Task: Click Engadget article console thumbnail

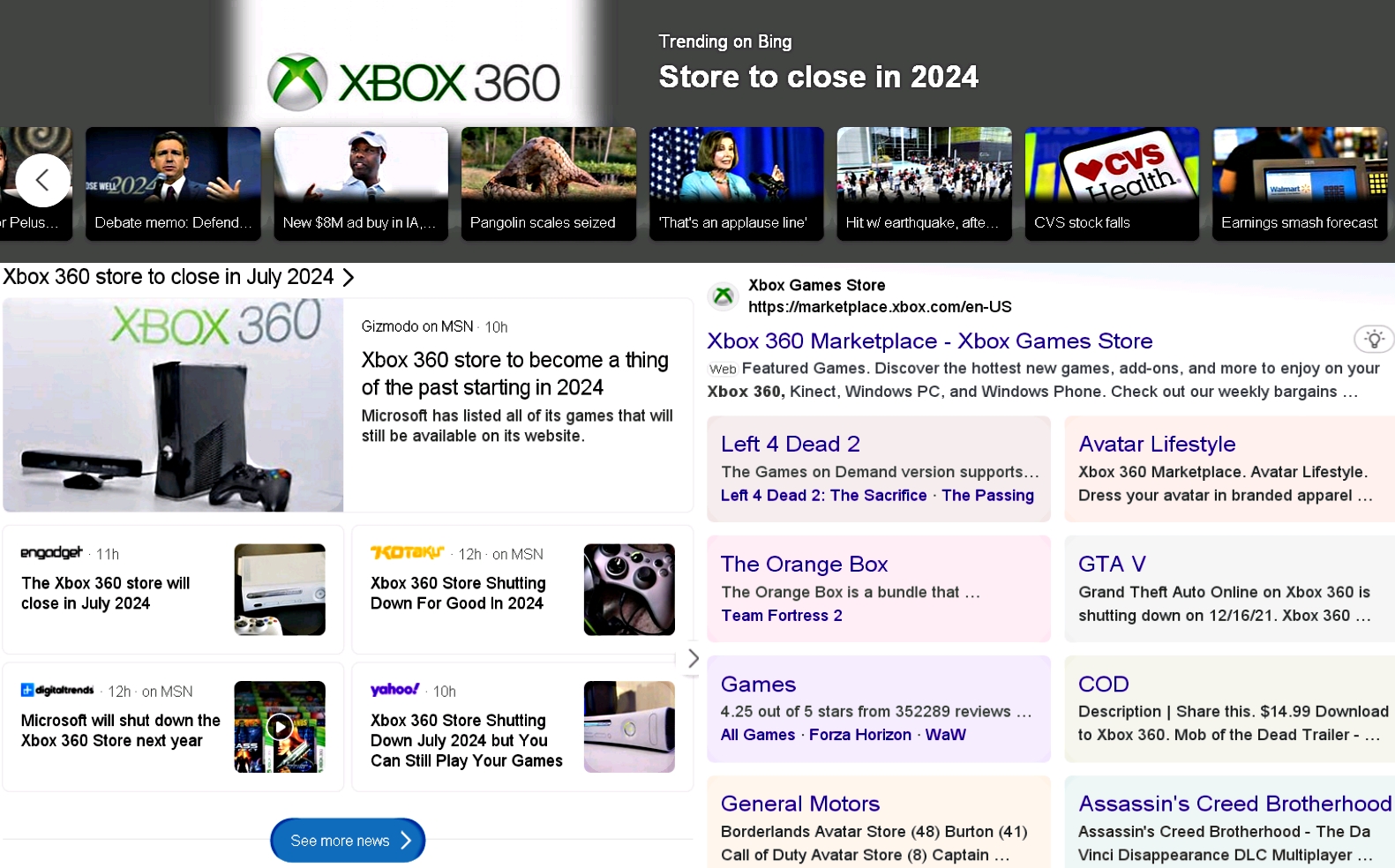Action: tap(280, 589)
